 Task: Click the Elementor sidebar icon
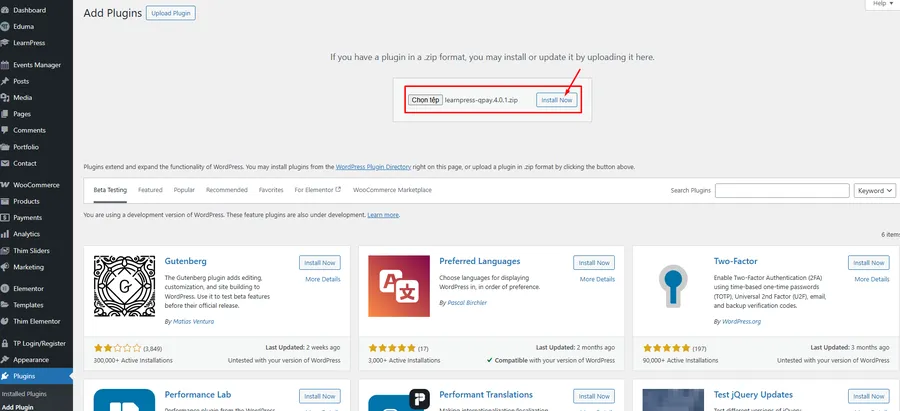6,289
